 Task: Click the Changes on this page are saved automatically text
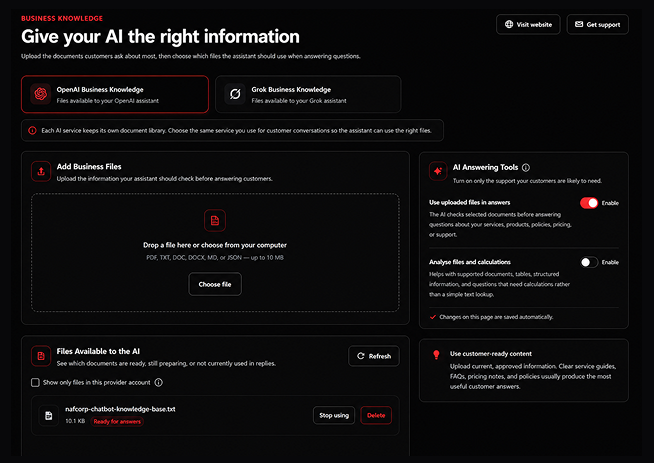click(x=496, y=317)
